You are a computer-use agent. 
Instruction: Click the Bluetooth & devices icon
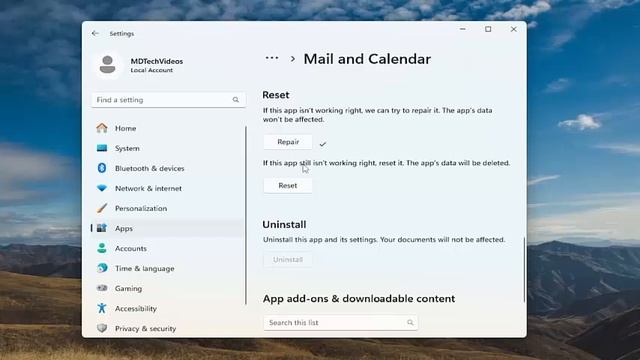coord(102,168)
